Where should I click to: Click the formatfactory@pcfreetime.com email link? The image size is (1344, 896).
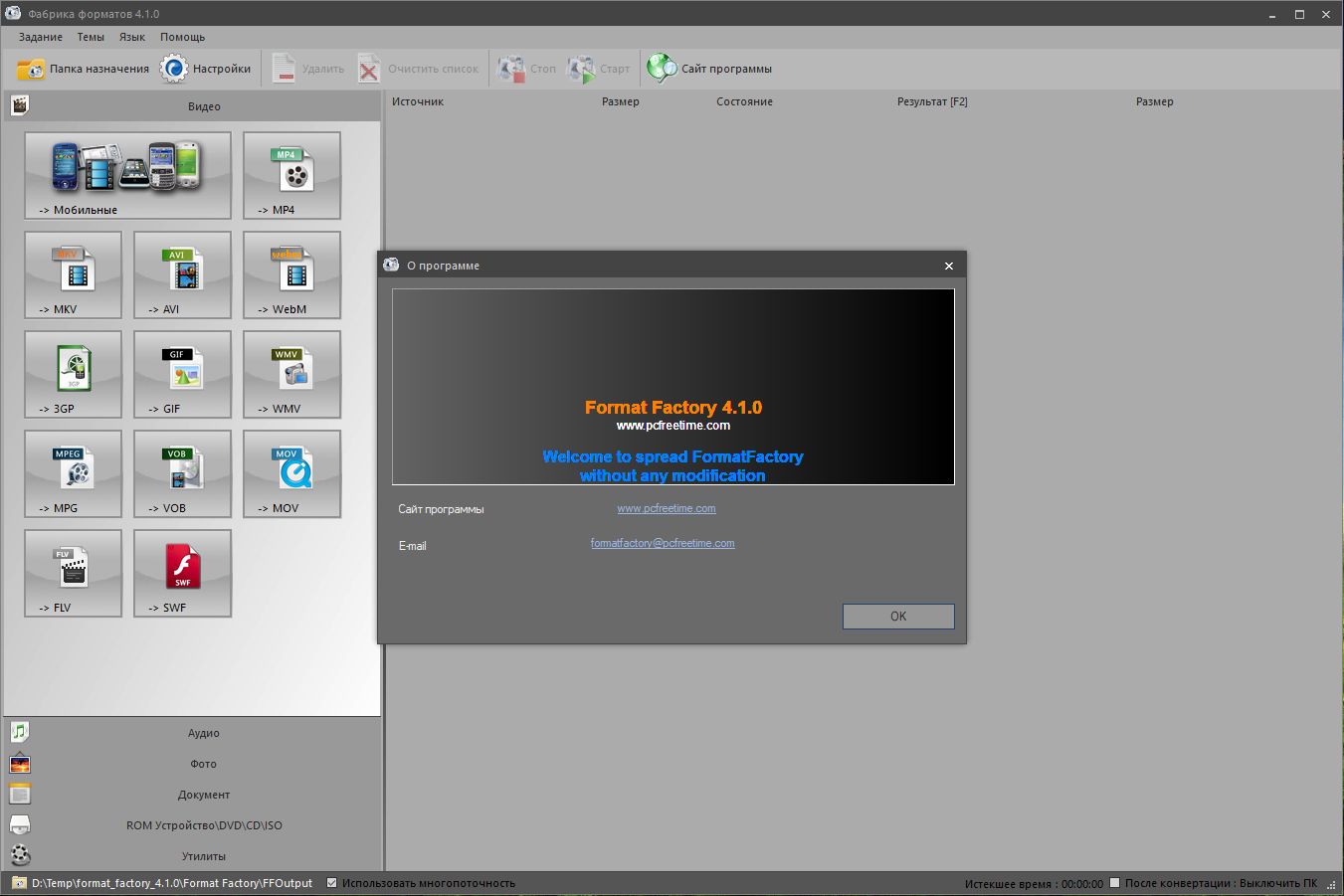tap(663, 543)
